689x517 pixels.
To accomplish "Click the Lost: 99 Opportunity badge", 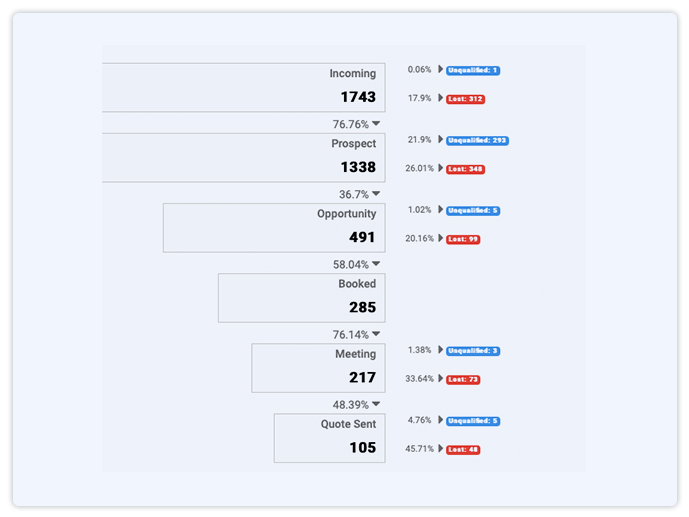I will pyautogui.click(x=463, y=239).
